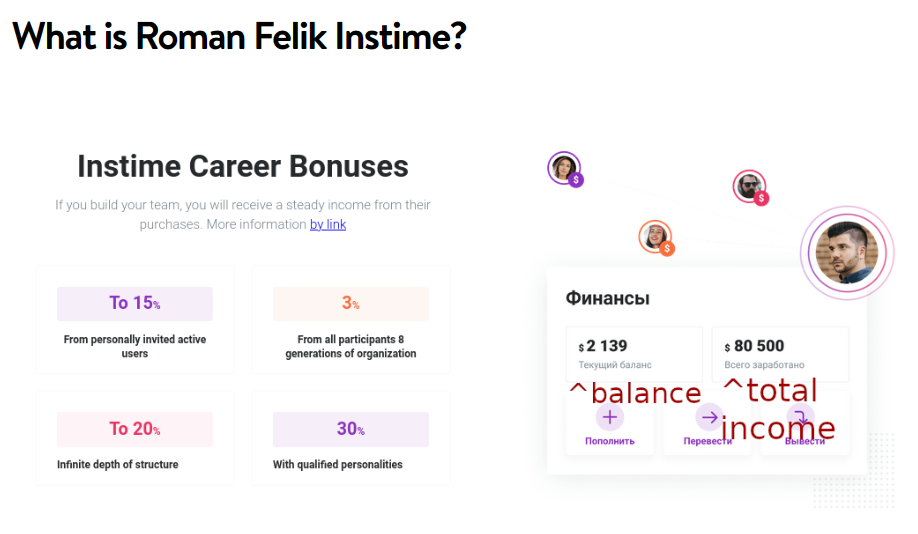Click the purple '30%' badge
Screen dimensions: 918x534
[x=351, y=429]
